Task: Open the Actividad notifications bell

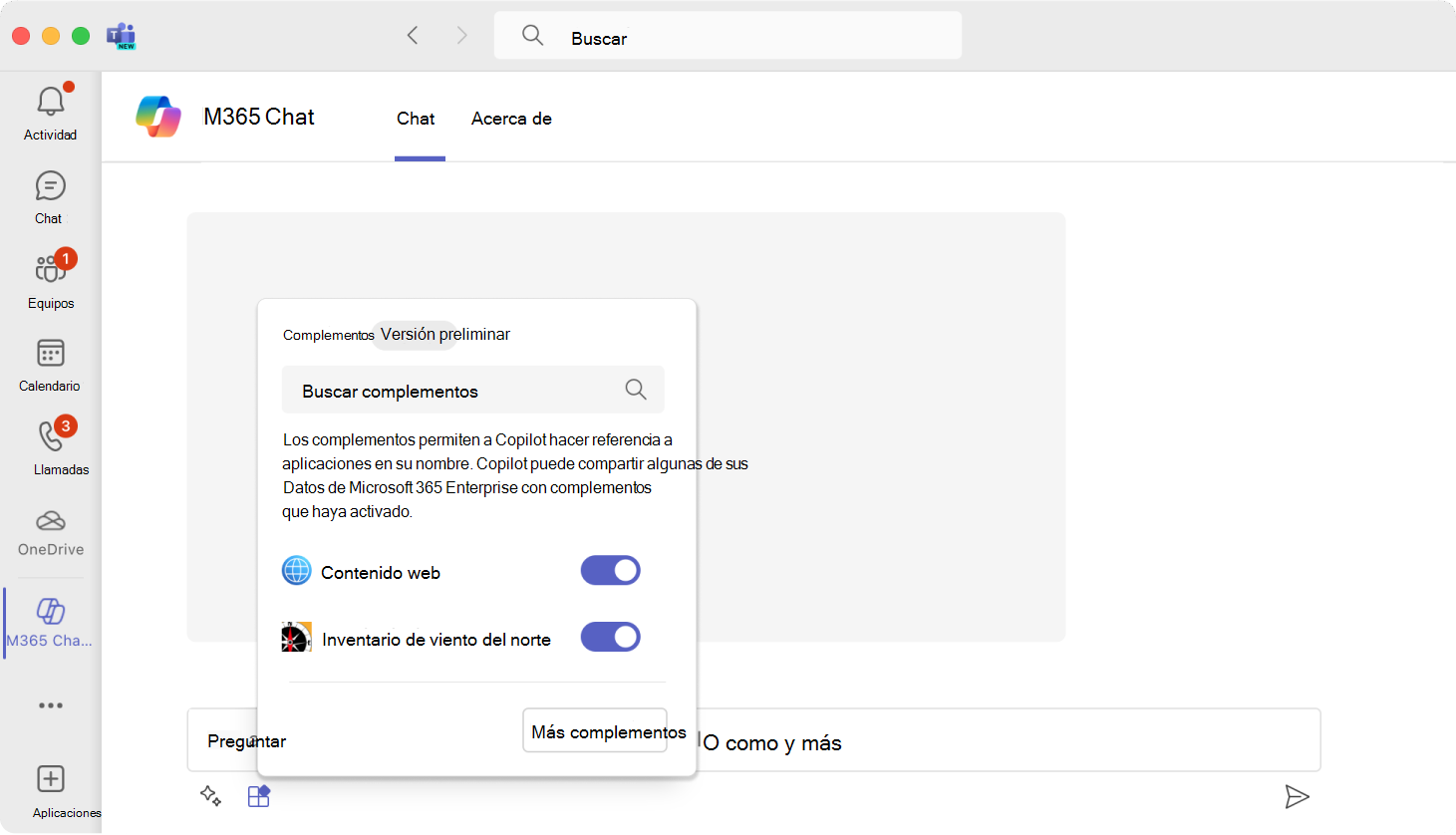Action: [51, 102]
